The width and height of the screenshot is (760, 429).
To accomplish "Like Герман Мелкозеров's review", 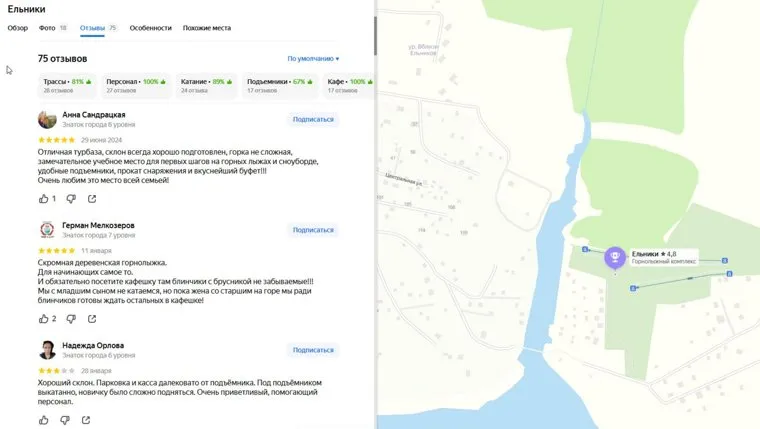I will tap(44, 319).
